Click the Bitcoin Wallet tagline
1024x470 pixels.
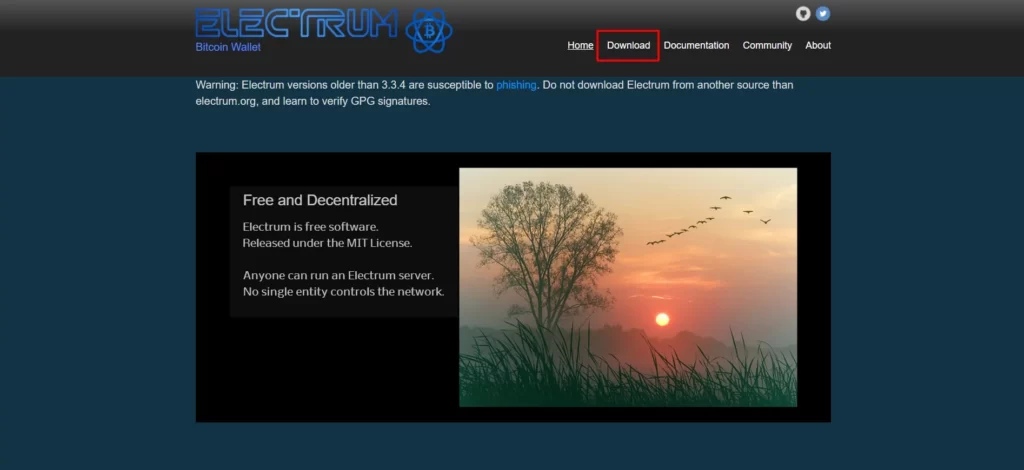(x=228, y=47)
